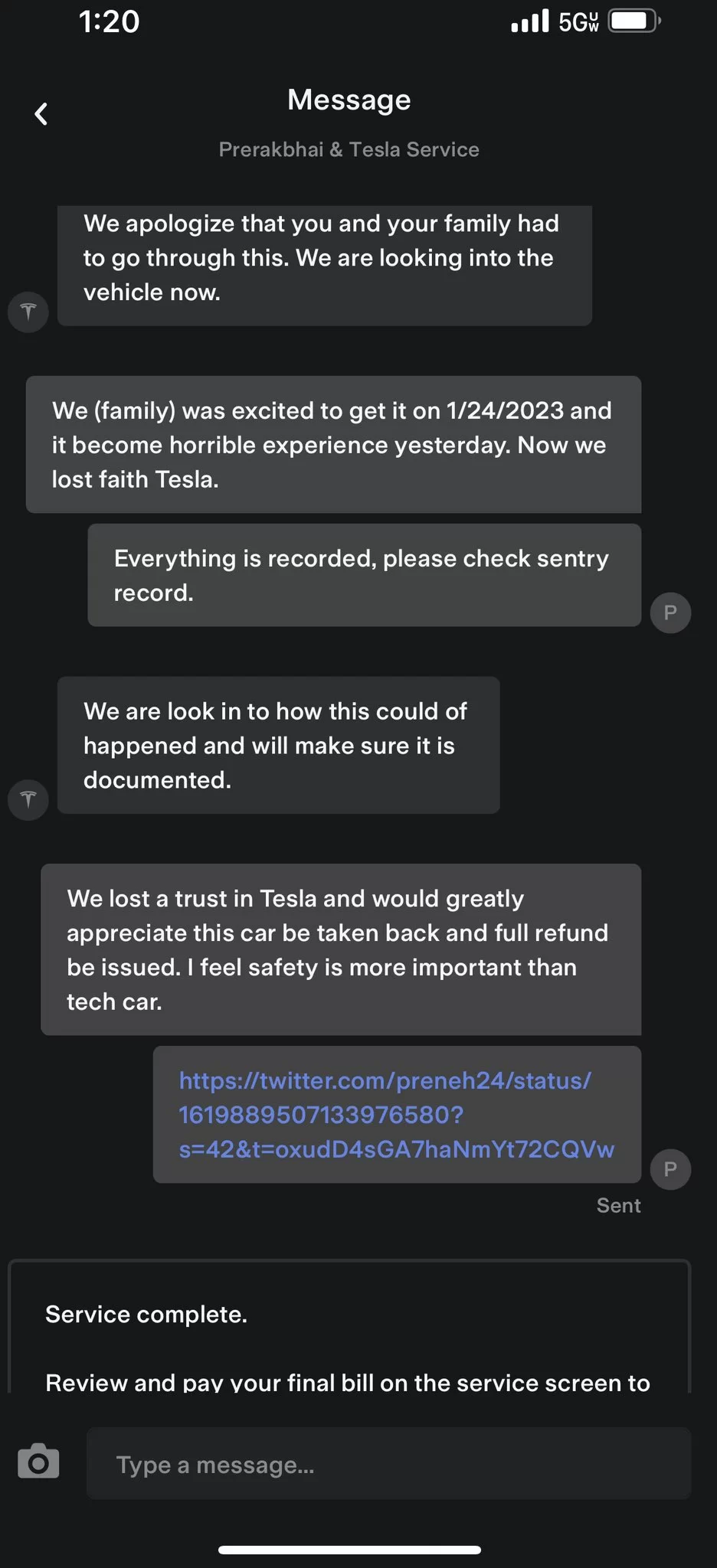Tap the P avatar next to sentry record message
Screen dimensions: 717x1568
670,612
